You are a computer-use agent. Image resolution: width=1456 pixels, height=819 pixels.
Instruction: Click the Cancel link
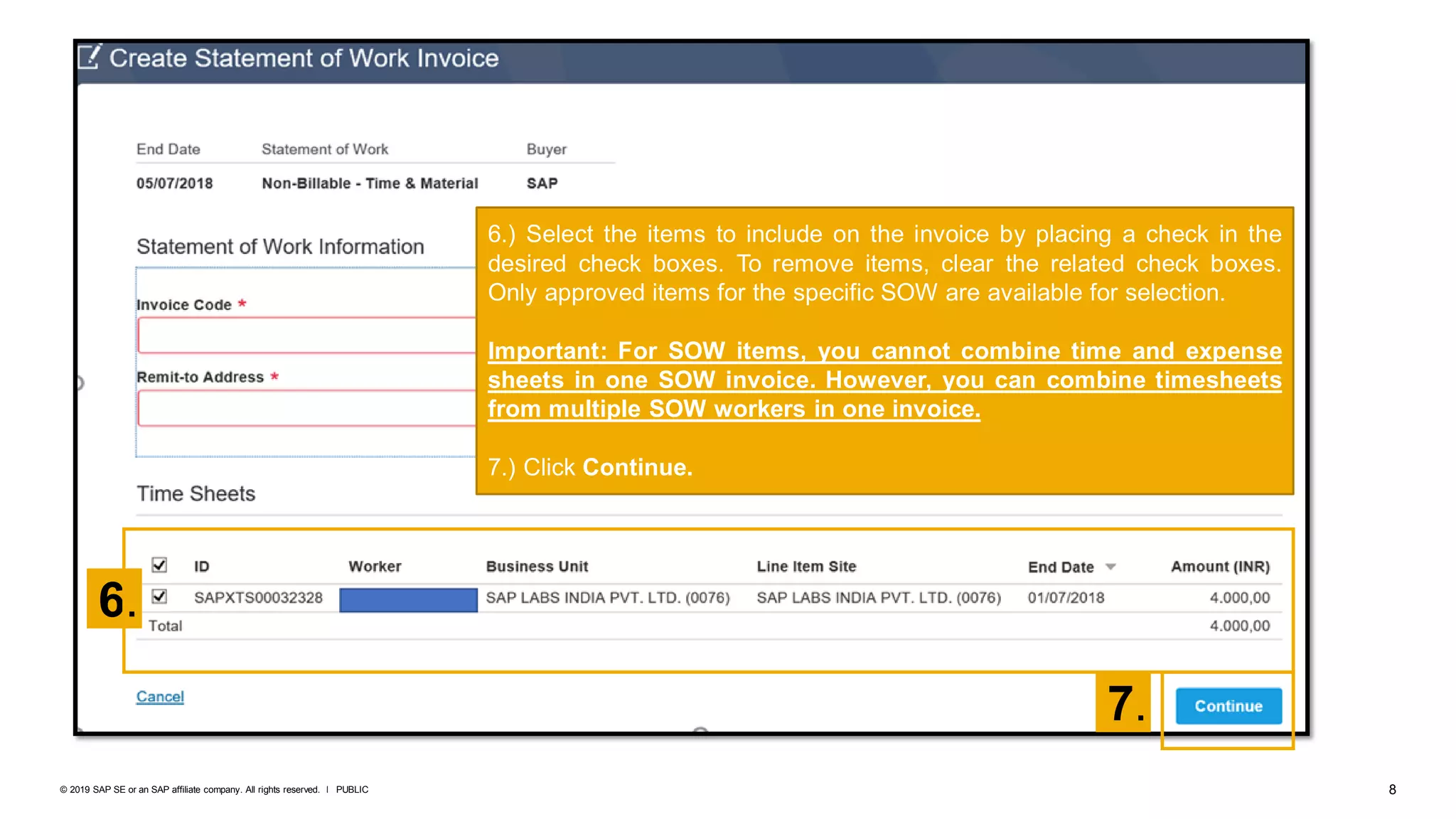(x=160, y=697)
